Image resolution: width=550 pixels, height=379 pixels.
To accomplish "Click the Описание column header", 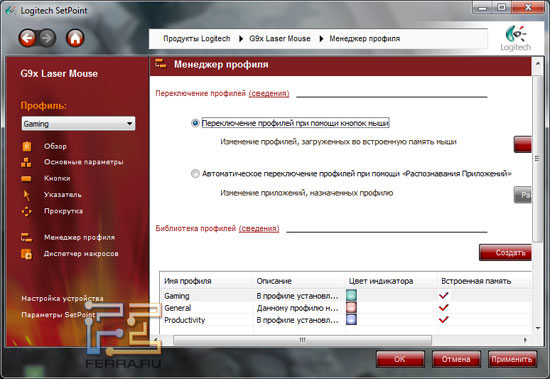I will click(299, 281).
